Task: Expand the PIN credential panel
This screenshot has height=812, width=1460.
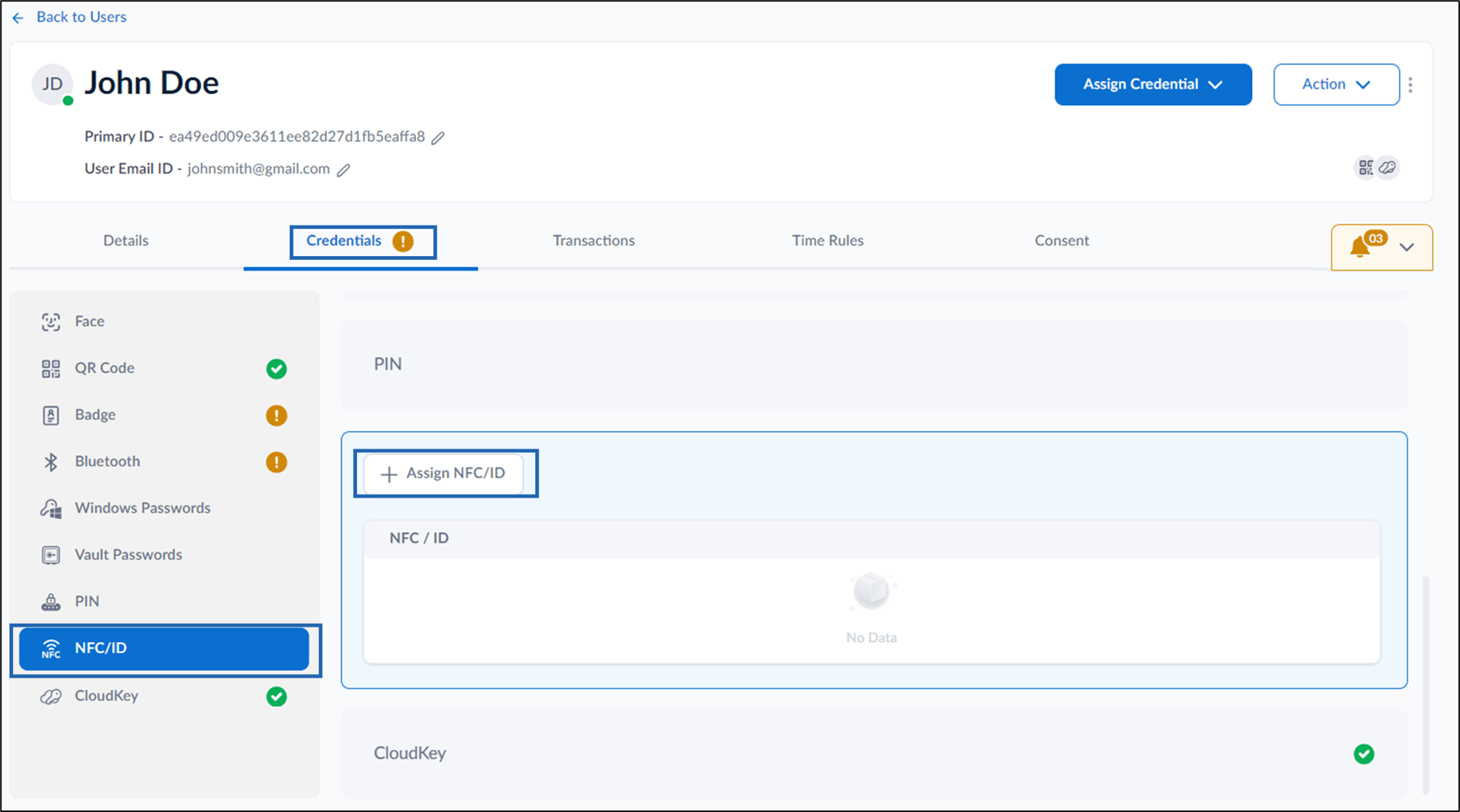Action: click(x=874, y=364)
